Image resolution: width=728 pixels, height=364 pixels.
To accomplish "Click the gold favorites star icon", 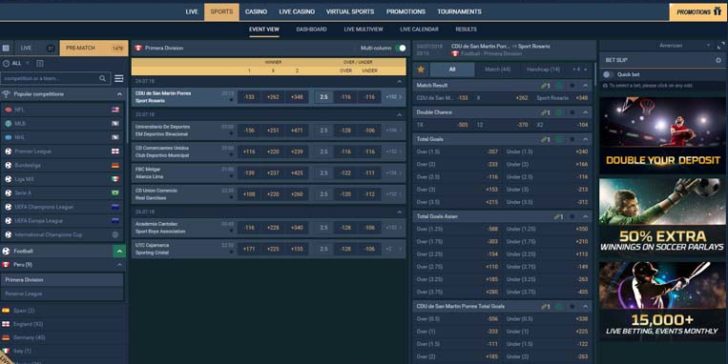I will (x=421, y=70).
